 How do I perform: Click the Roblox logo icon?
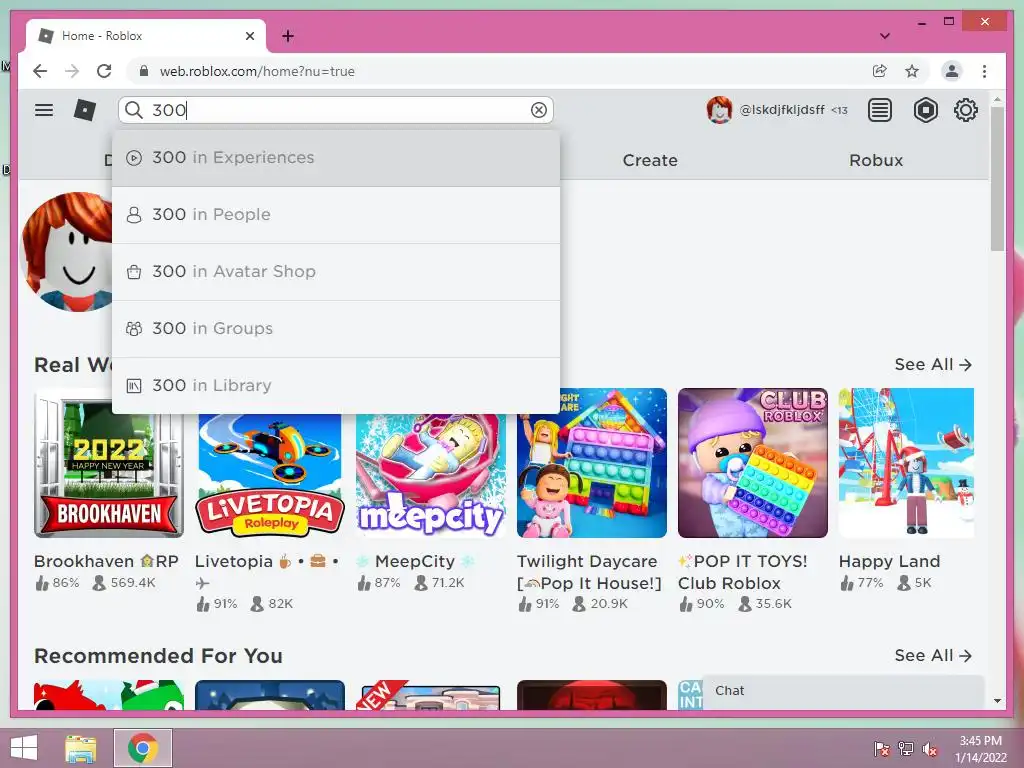click(x=84, y=110)
